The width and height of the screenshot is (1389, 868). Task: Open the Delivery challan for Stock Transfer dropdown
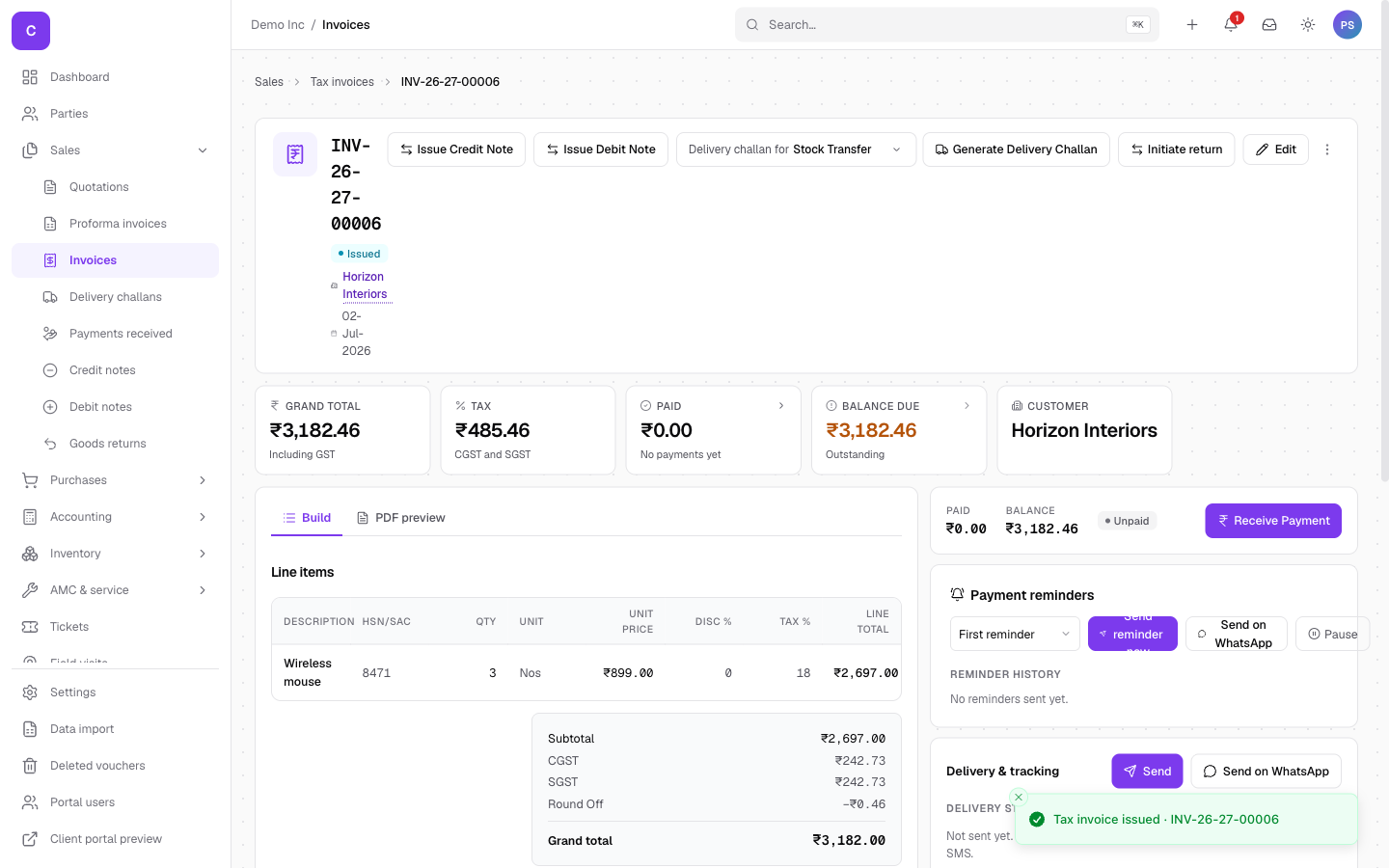[796, 149]
